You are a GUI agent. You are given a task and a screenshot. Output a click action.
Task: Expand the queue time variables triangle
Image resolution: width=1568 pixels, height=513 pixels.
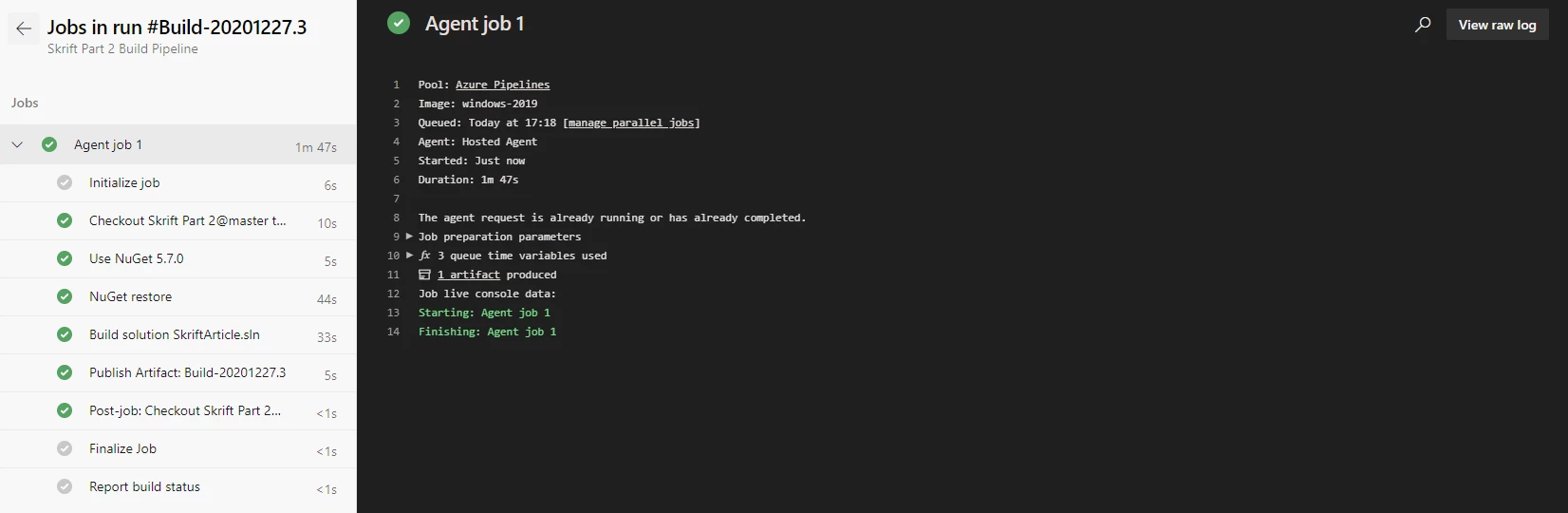pos(410,256)
